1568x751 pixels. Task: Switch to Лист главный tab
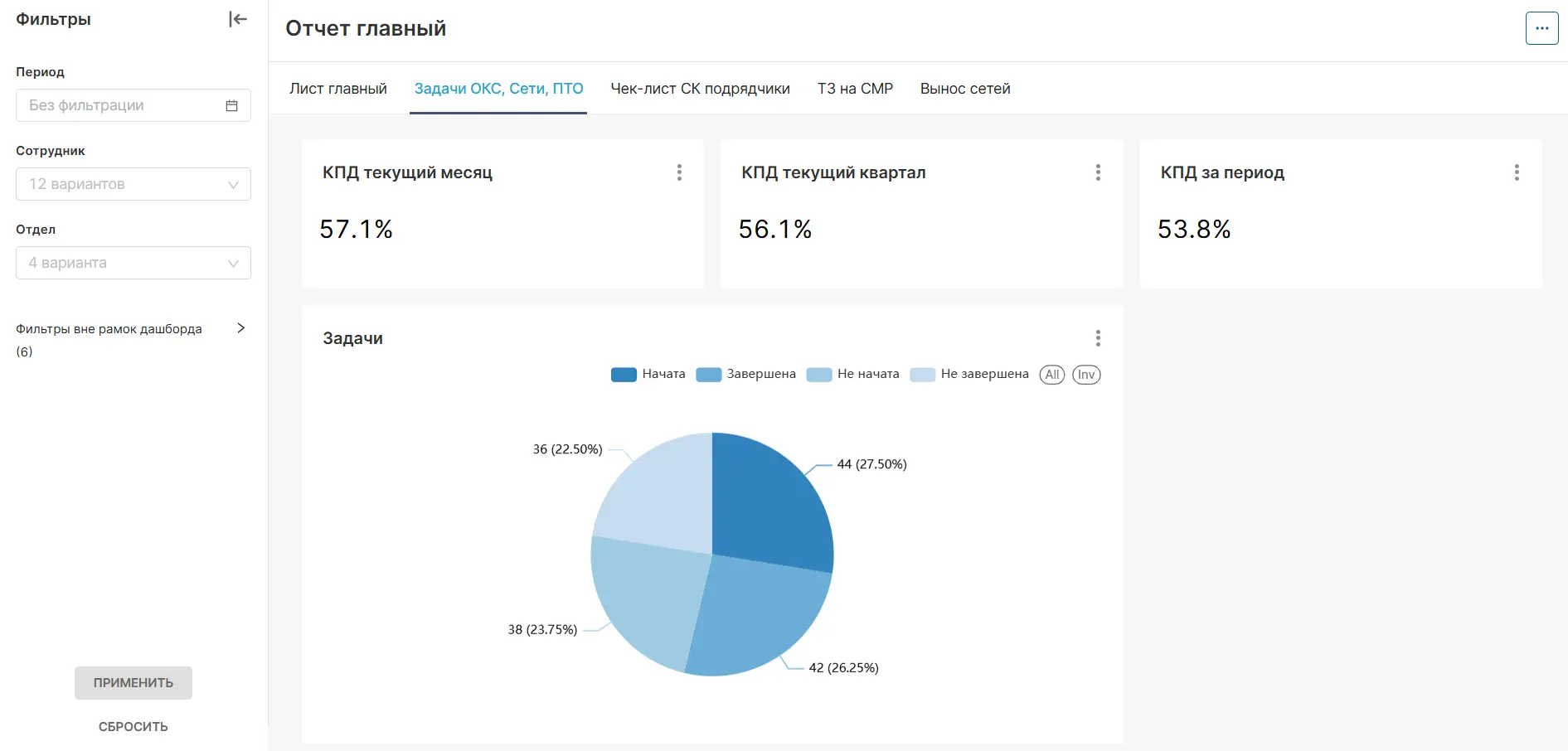tap(338, 89)
